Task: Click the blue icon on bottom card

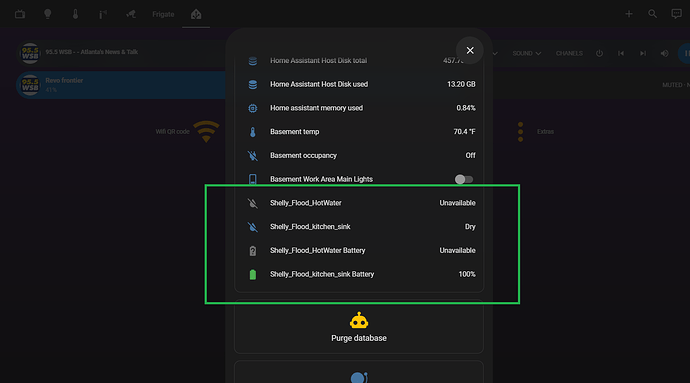Action: click(359, 378)
